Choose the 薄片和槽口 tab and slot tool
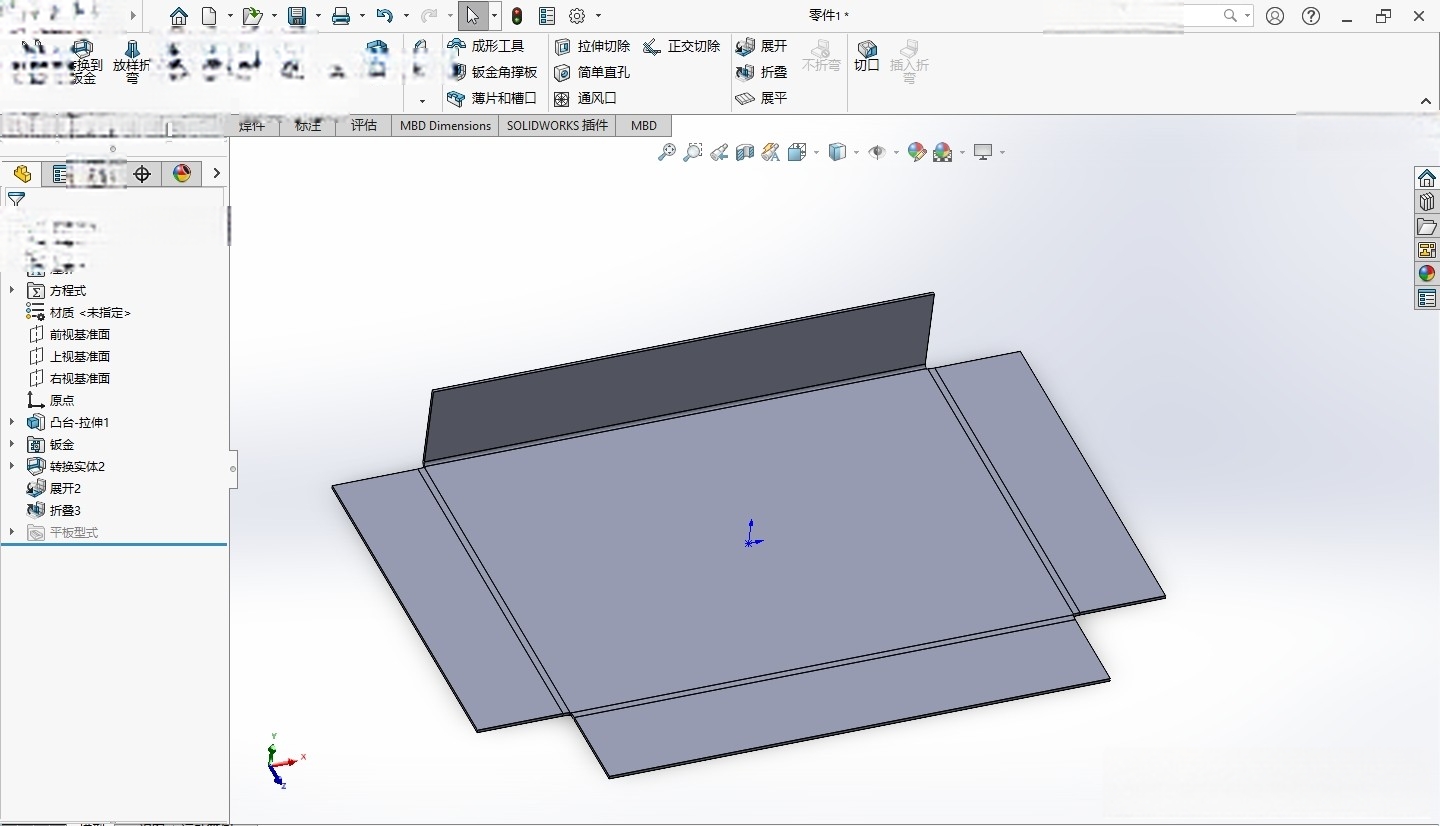The height and width of the screenshot is (826, 1440). 492,98
